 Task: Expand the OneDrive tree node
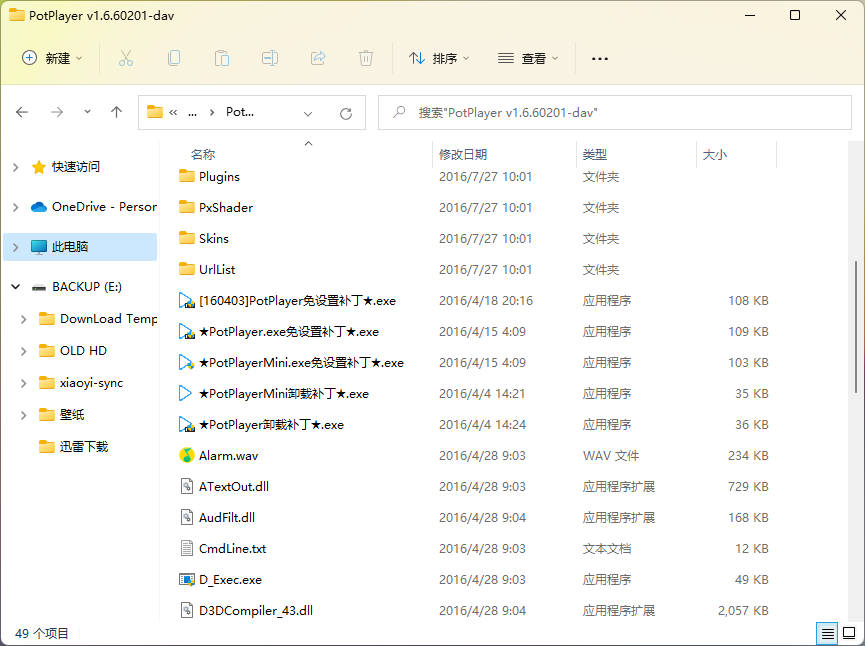[x=16, y=207]
